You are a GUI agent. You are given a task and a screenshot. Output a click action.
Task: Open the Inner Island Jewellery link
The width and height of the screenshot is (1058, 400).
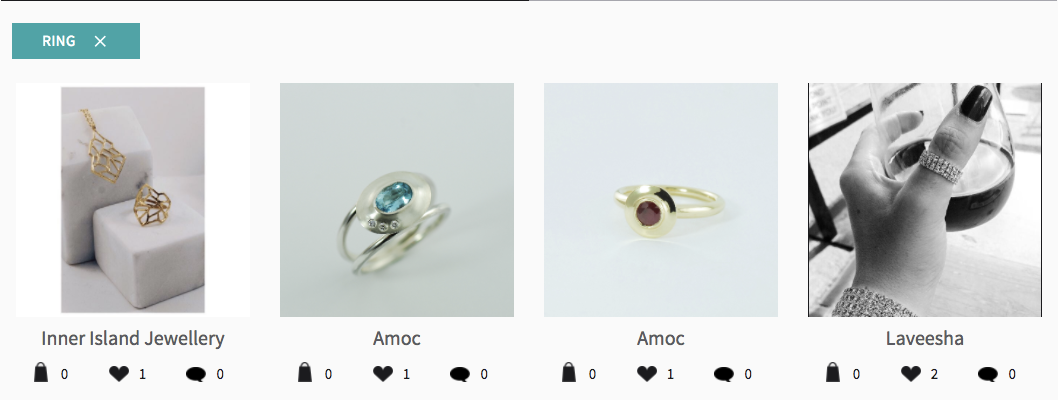[133, 338]
